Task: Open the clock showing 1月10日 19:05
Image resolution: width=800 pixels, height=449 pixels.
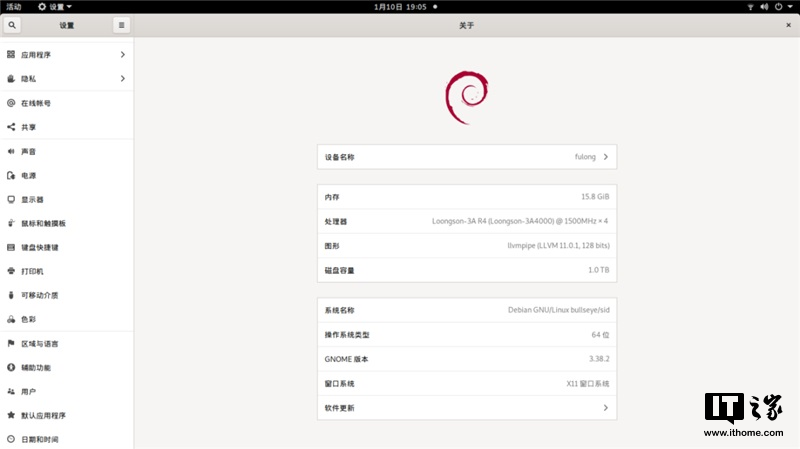Action: click(x=401, y=7)
